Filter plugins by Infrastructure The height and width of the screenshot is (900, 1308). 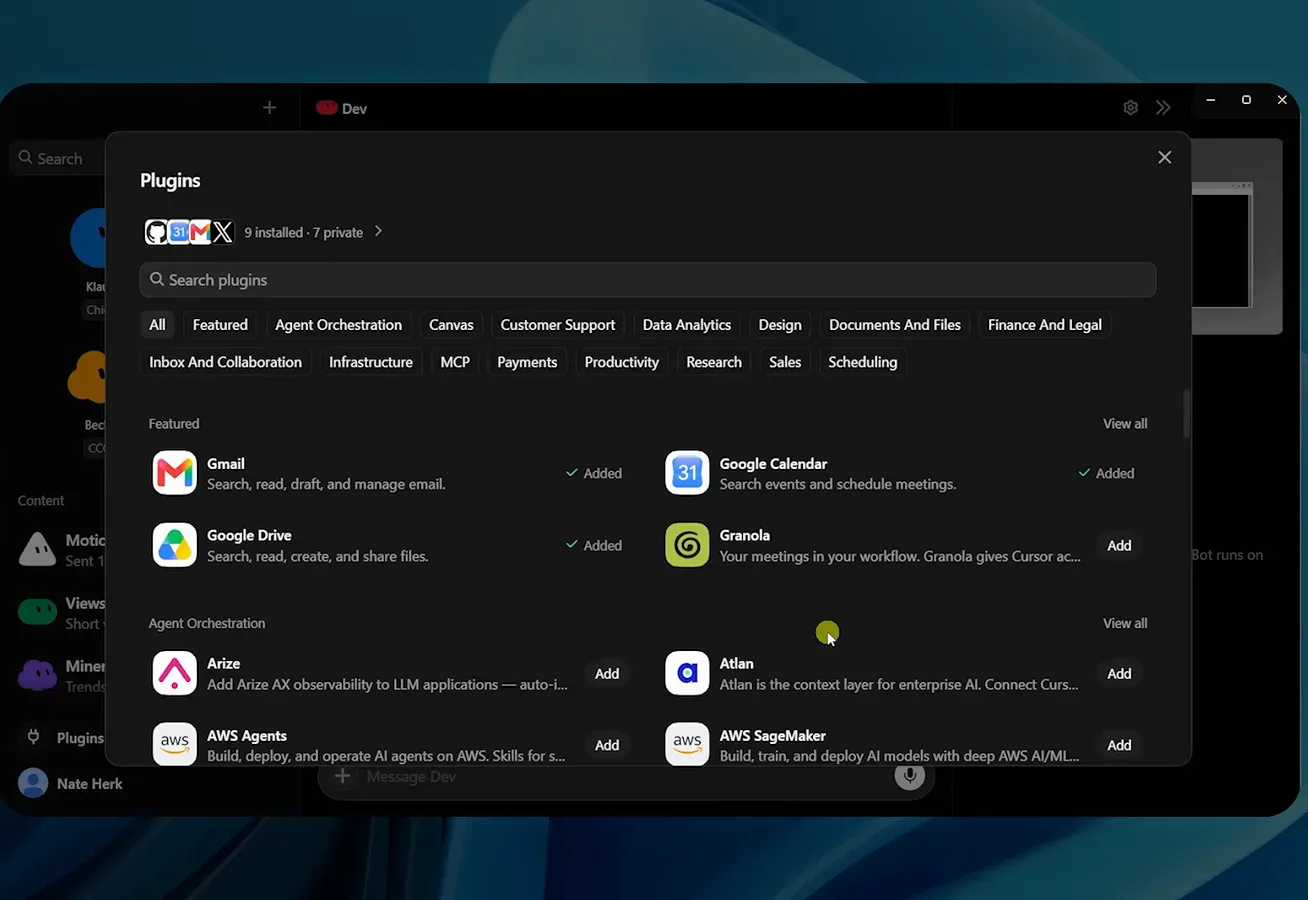click(x=371, y=362)
